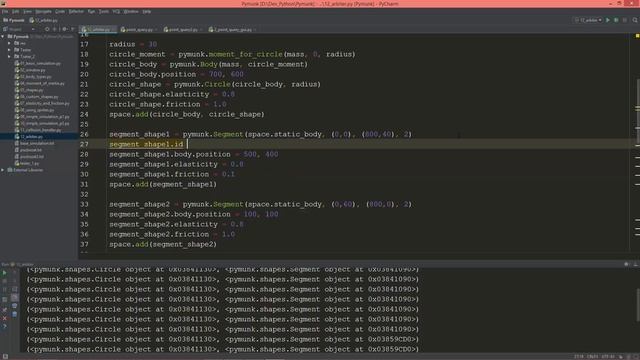Open 12_arbiter.py breadcrumb in navigation bar
Image resolution: width=640 pixels, height=360 pixels.
pyautogui.click(x=43, y=20)
